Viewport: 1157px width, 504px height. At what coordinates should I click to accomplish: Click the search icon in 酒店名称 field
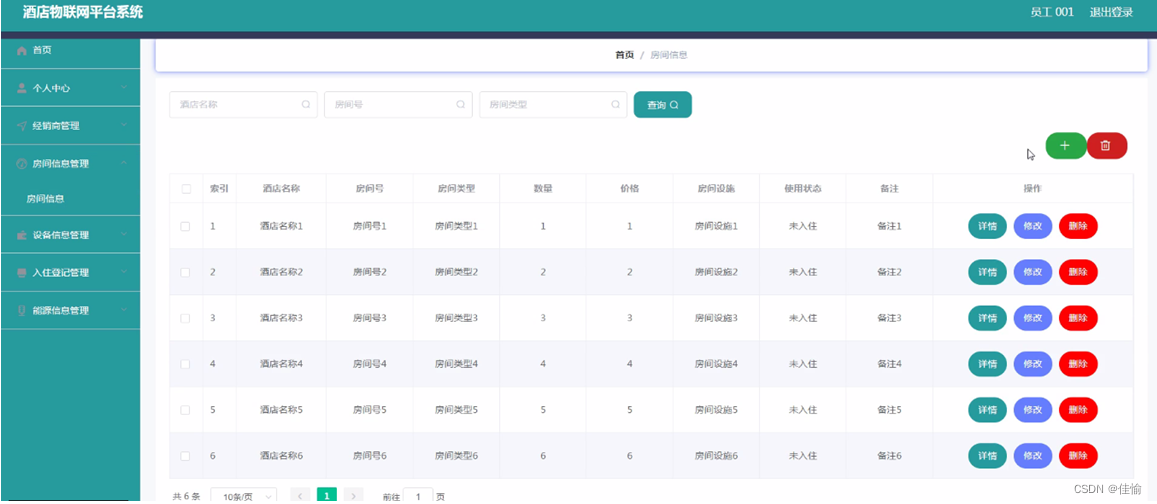[305, 105]
